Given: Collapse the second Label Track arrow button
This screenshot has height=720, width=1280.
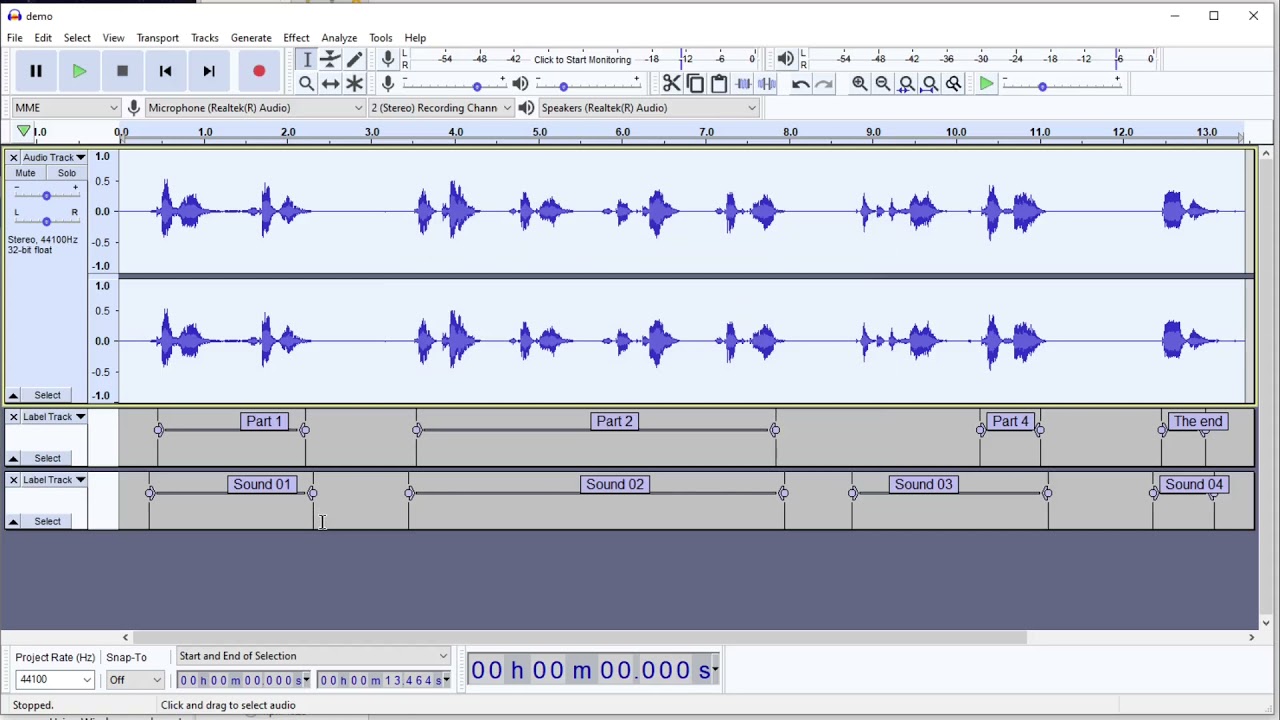Looking at the screenshot, I should pos(13,521).
